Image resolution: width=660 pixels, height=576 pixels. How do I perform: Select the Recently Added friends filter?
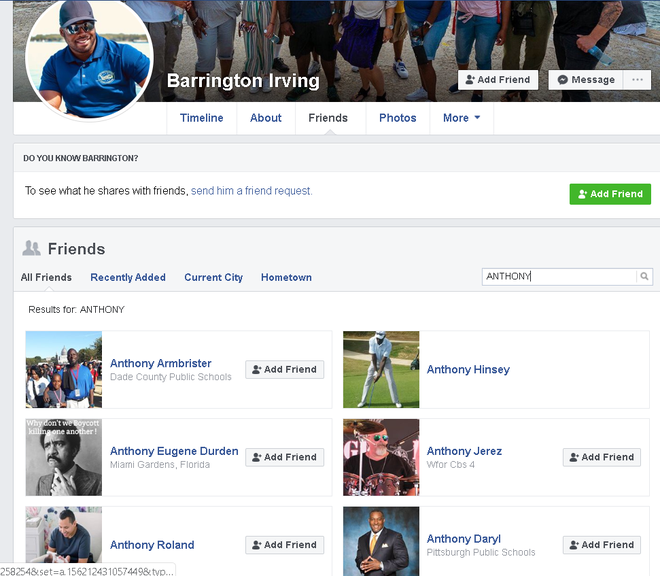[128, 277]
